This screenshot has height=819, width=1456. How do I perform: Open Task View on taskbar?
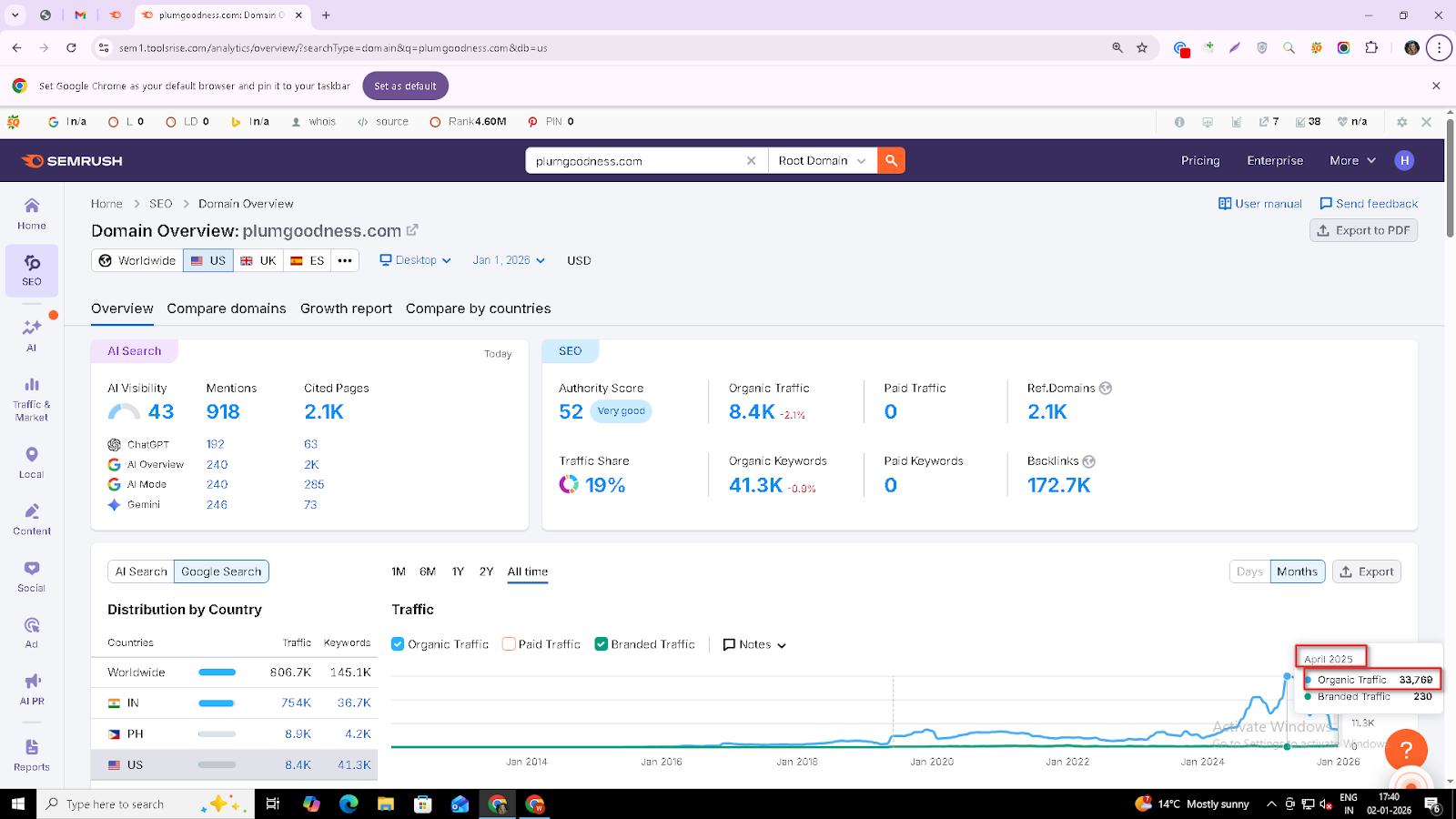pyautogui.click(x=272, y=804)
